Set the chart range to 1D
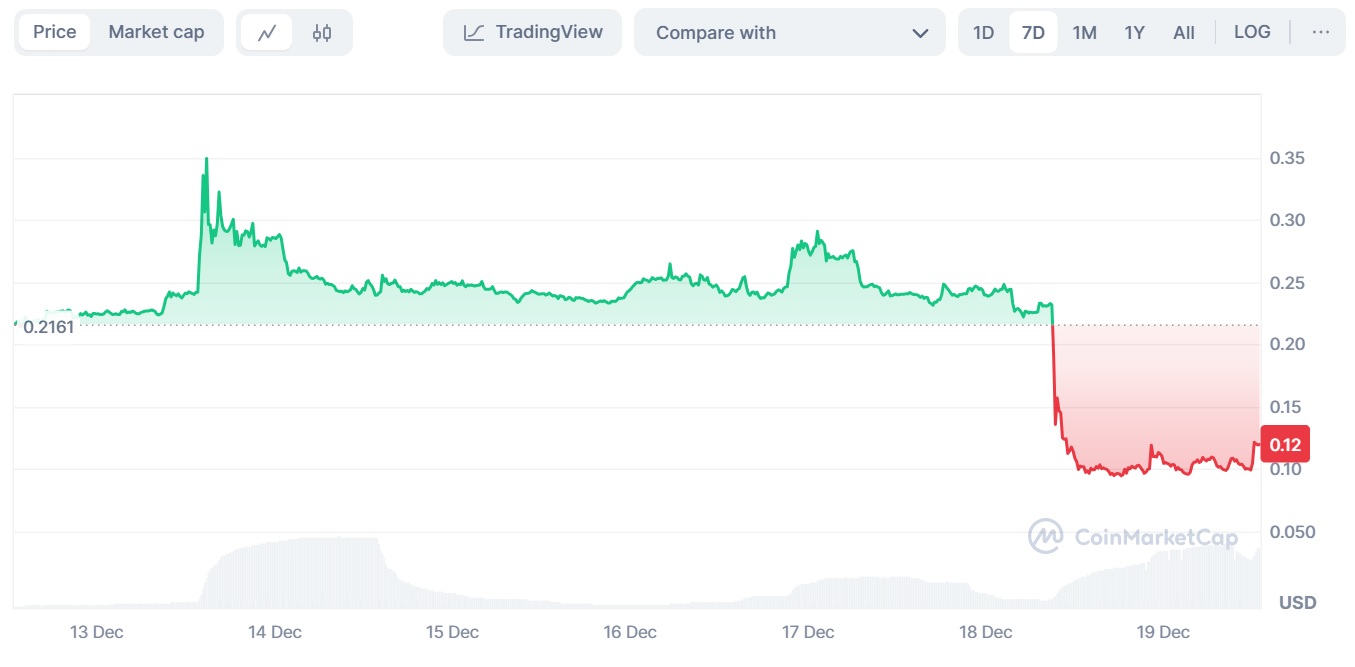The image size is (1355, 667). coord(984,33)
